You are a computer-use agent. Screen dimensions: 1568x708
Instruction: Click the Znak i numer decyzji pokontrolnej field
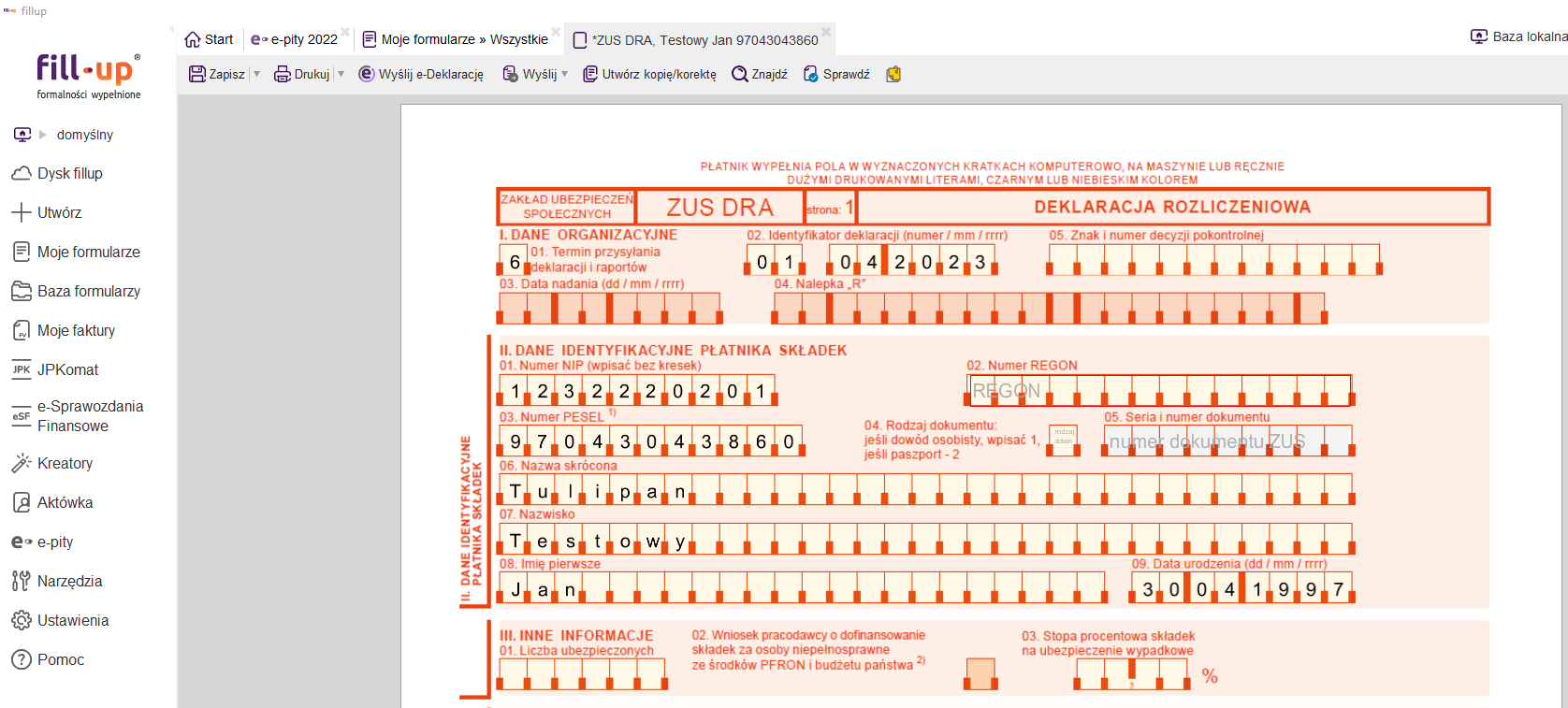[x=1214, y=260]
